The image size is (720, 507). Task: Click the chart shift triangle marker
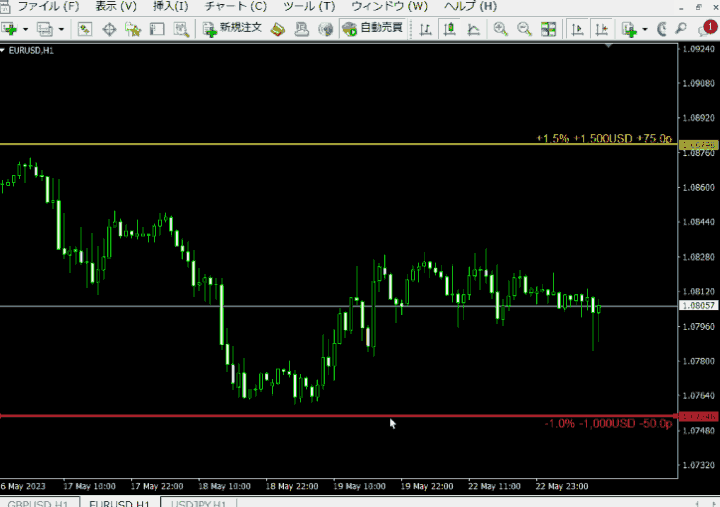click(609, 46)
